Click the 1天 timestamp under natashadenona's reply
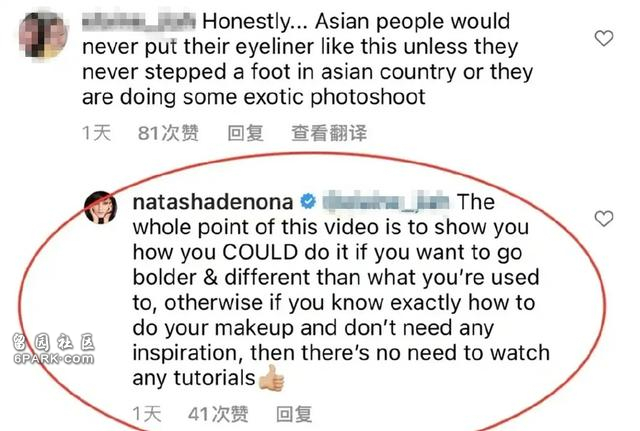Viewport: 640px width, 431px height. (147, 414)
